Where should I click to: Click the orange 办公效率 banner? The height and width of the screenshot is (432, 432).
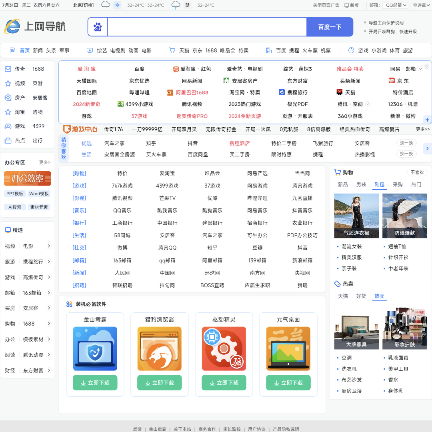(x=27, y=178)
